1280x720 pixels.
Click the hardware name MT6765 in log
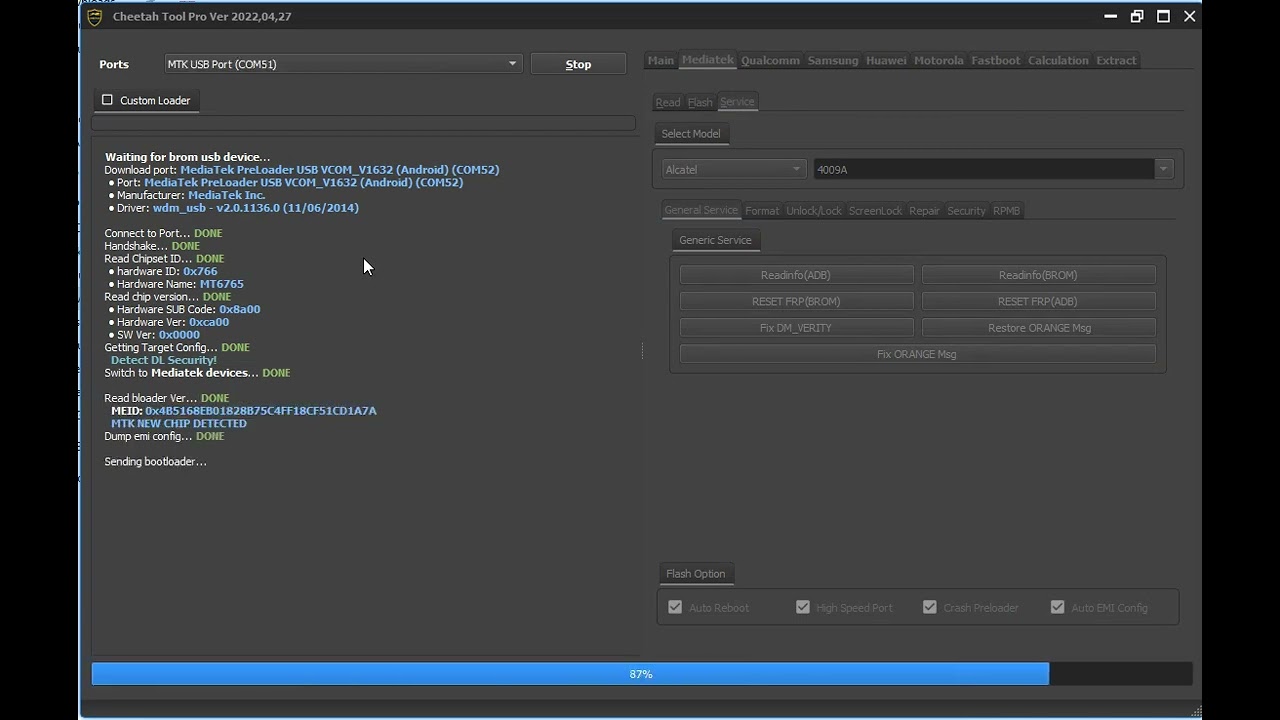[x=221, y=284]
